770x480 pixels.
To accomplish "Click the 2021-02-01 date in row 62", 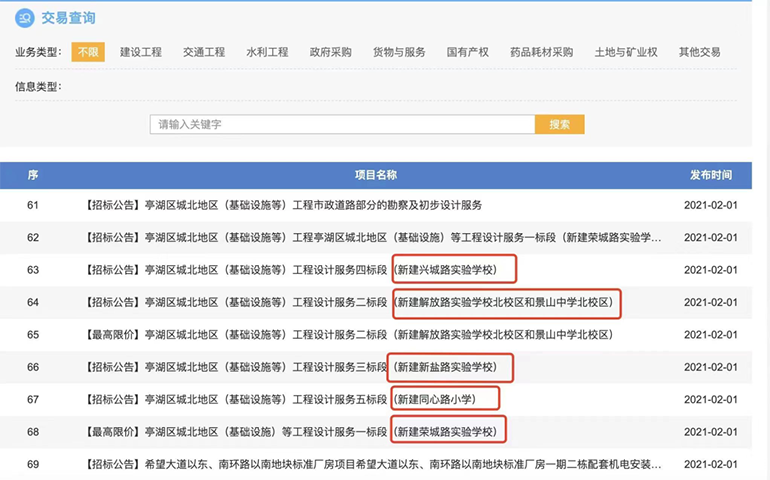I will tap(711, 238).
